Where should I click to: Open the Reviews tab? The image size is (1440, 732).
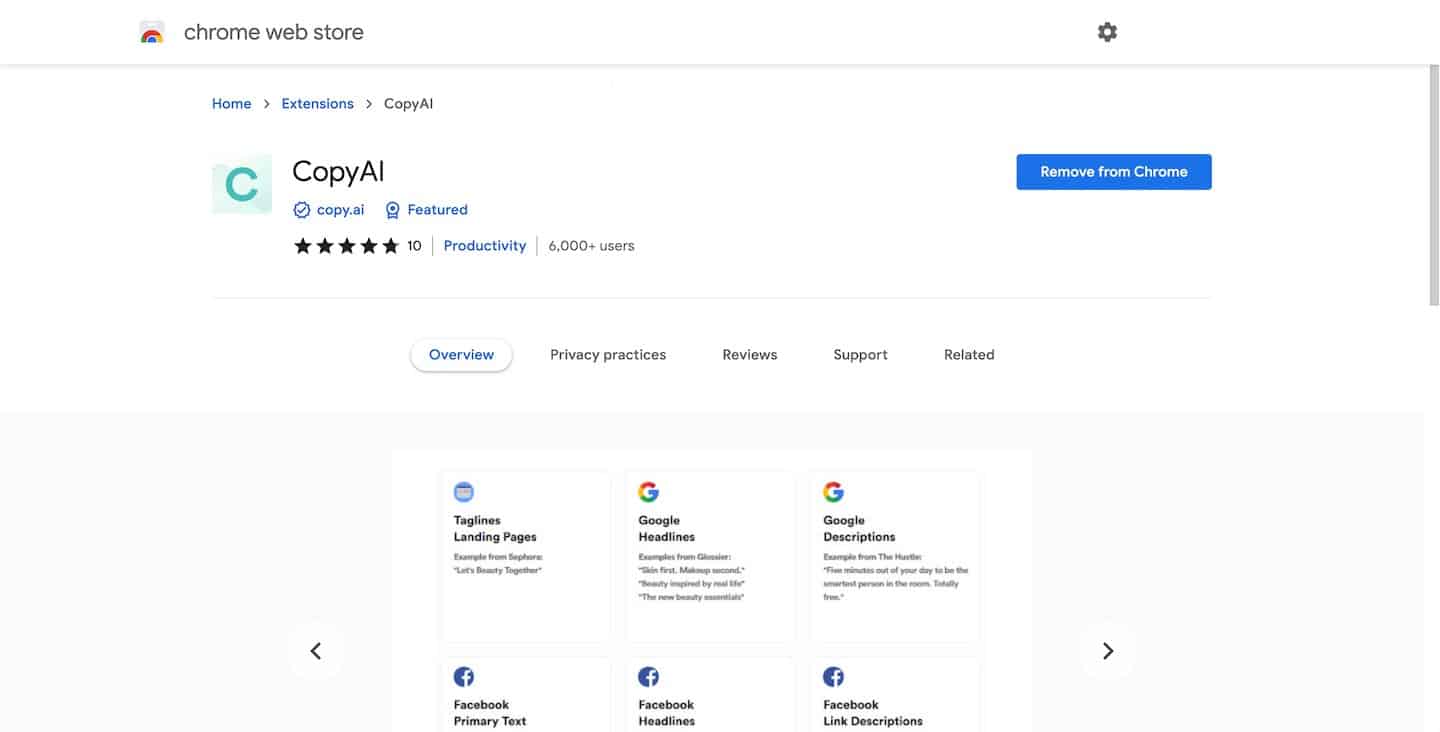coord(750,355)
